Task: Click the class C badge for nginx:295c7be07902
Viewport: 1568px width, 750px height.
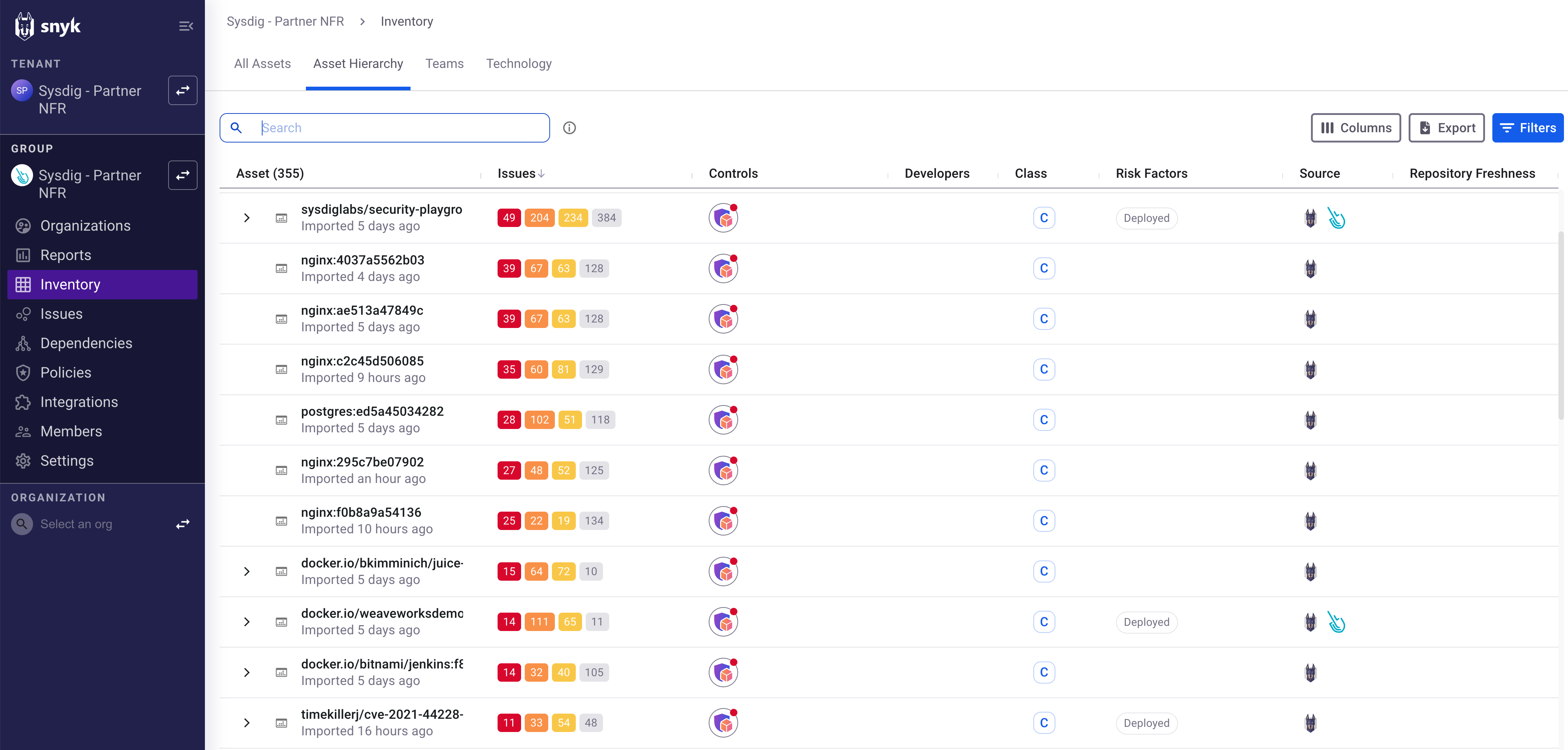Action: point(1044,470)
